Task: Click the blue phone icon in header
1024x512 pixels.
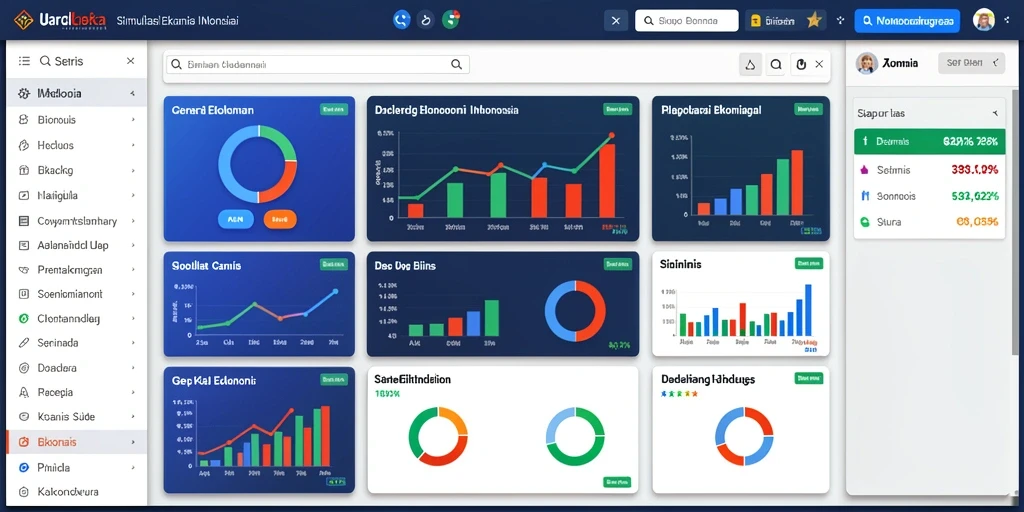Action: pos(401,20)
